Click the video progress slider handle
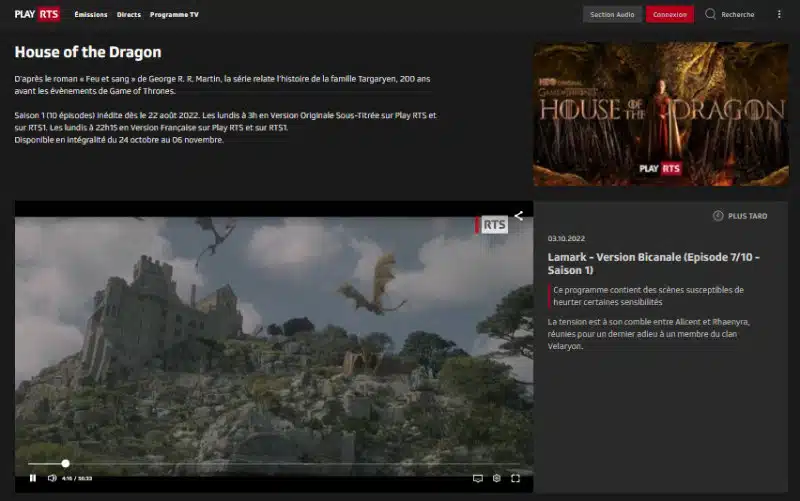800x501 pixels. [x=65, y=463]
